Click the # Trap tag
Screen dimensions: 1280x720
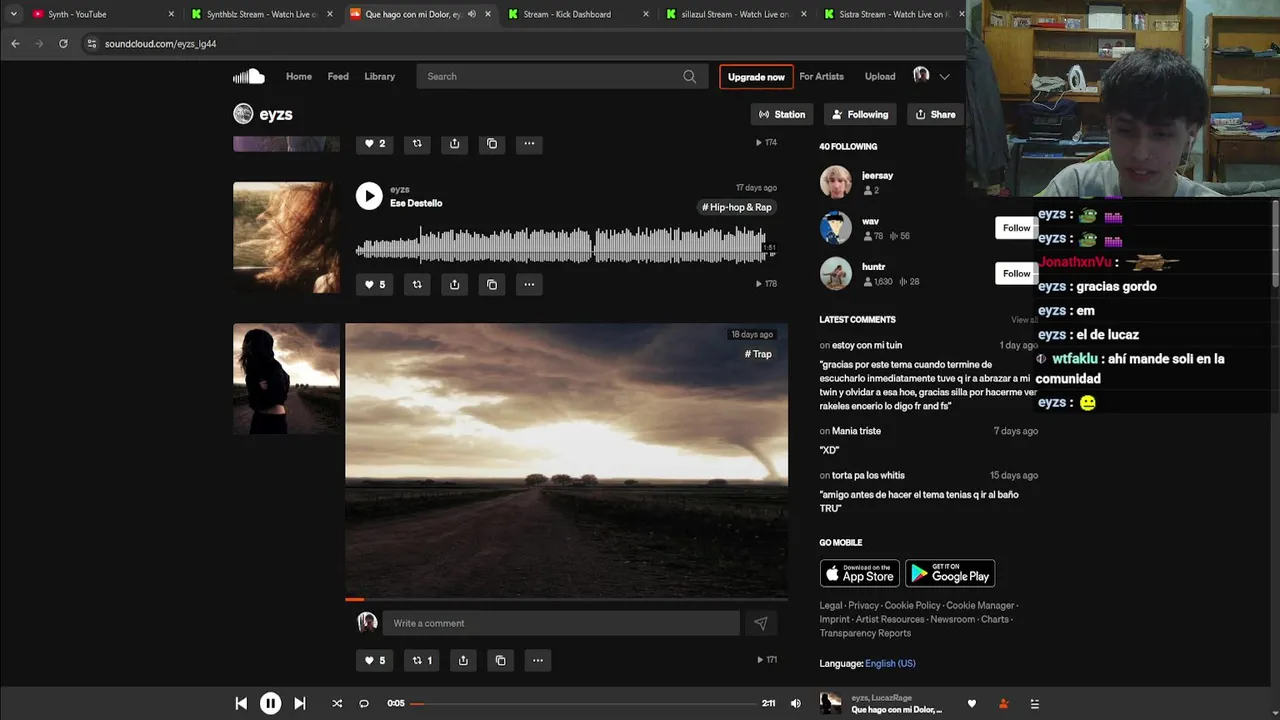tap(758, 354)
